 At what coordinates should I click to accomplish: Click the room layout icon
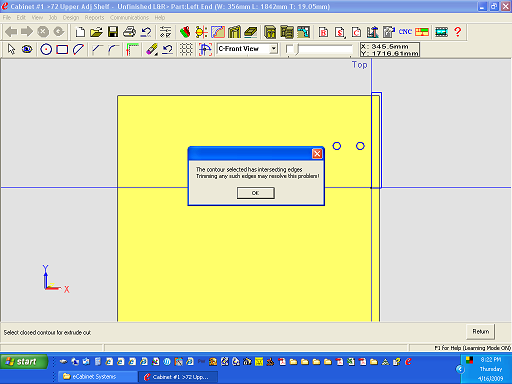[303, 32]
